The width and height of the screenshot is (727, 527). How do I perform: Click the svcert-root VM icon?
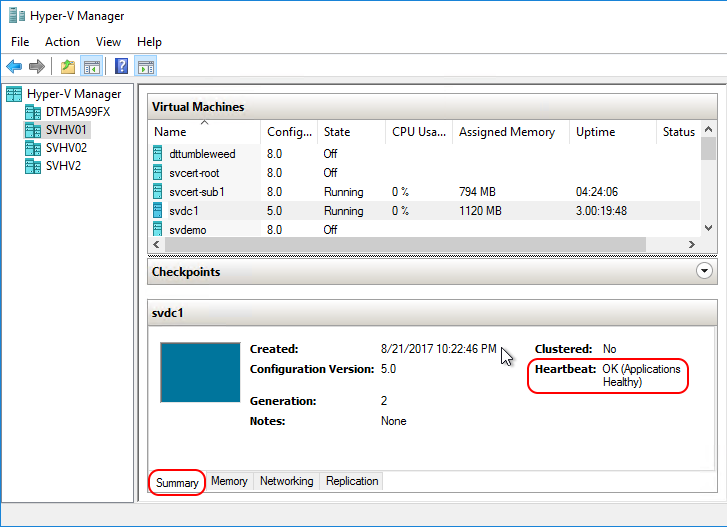(x=158, y=172)
